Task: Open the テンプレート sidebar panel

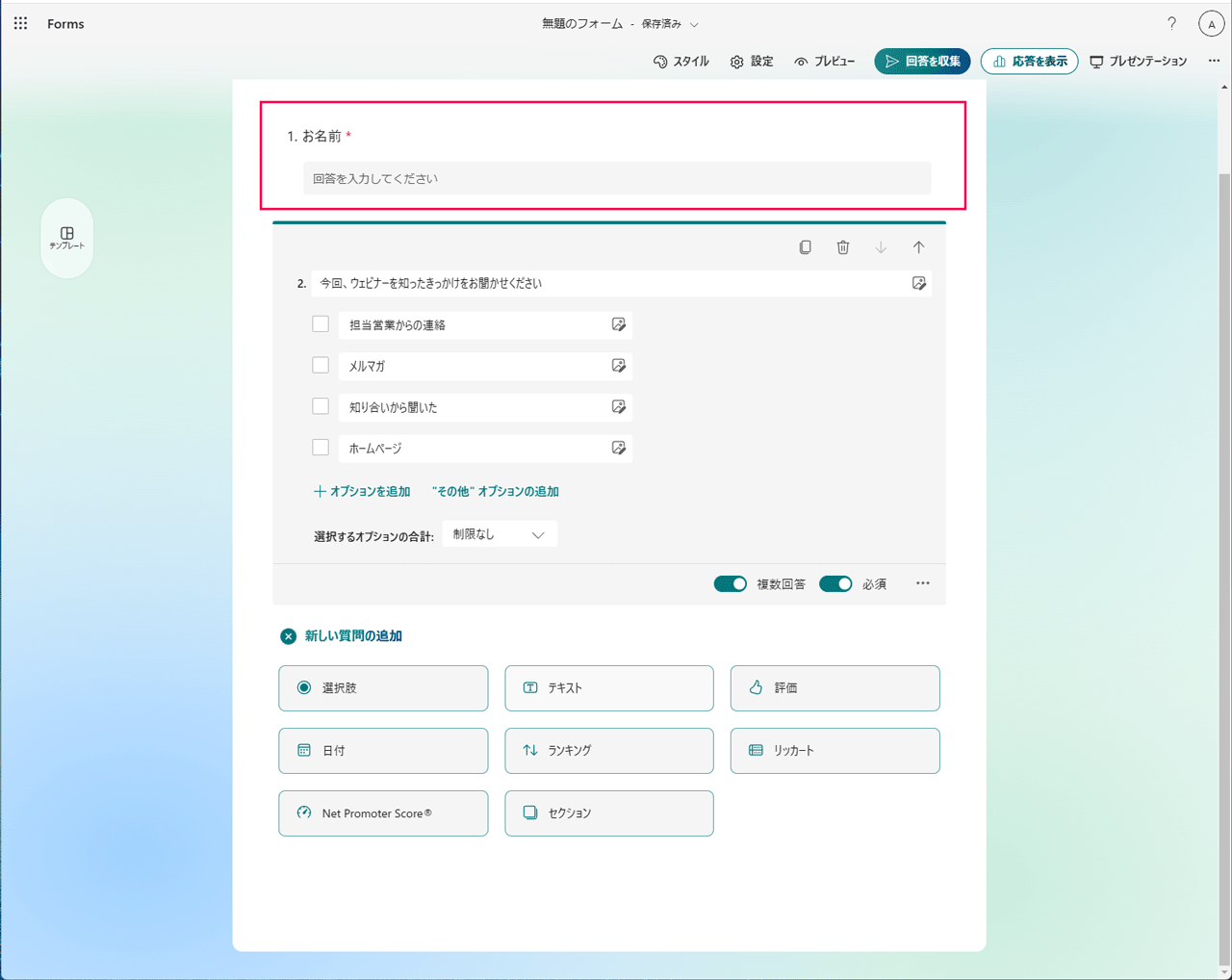Action: [x=67, y=238]
